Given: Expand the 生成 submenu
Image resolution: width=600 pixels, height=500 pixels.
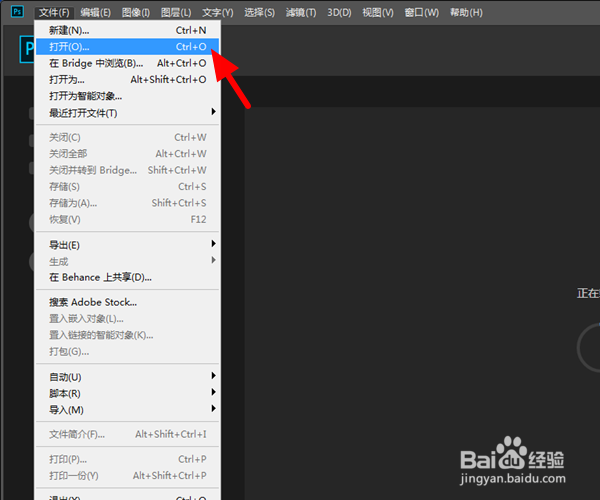Looking at the screenshot, I should click(127, 261).
